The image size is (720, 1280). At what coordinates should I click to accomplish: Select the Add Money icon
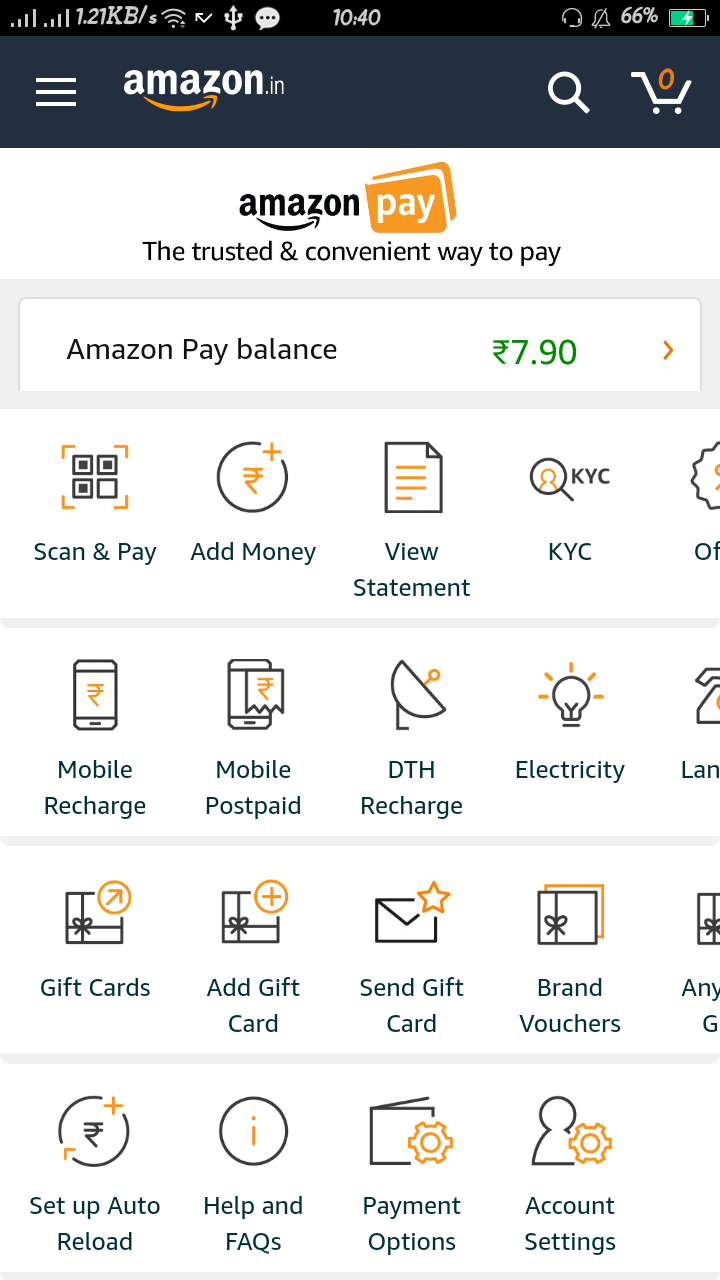pyautogui.click(x=253, y=477)
